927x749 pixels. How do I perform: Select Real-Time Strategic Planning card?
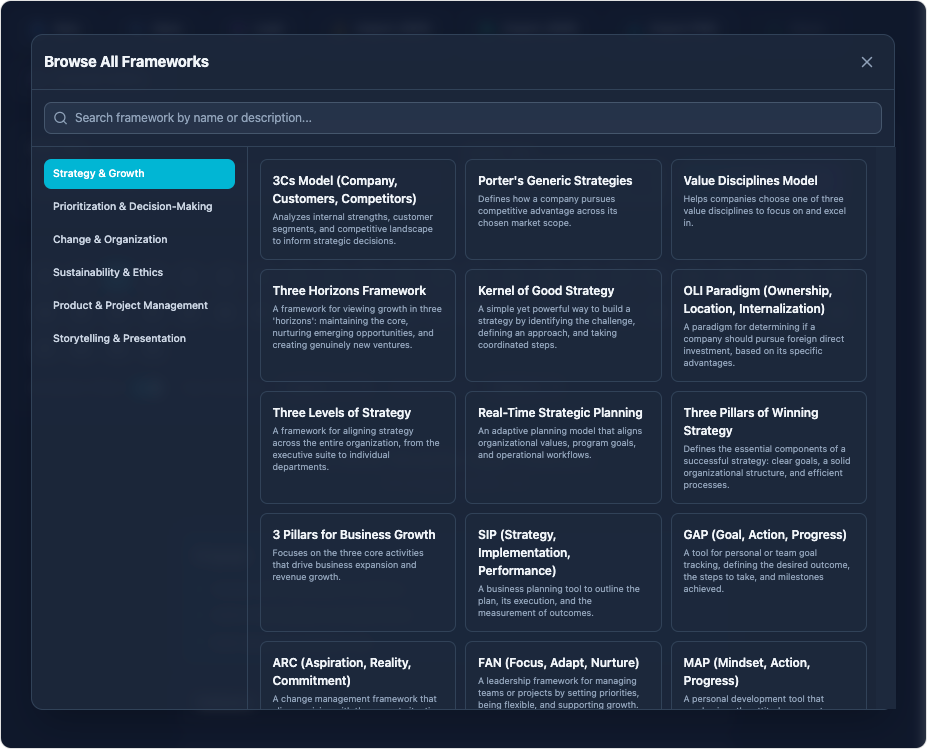563,447
